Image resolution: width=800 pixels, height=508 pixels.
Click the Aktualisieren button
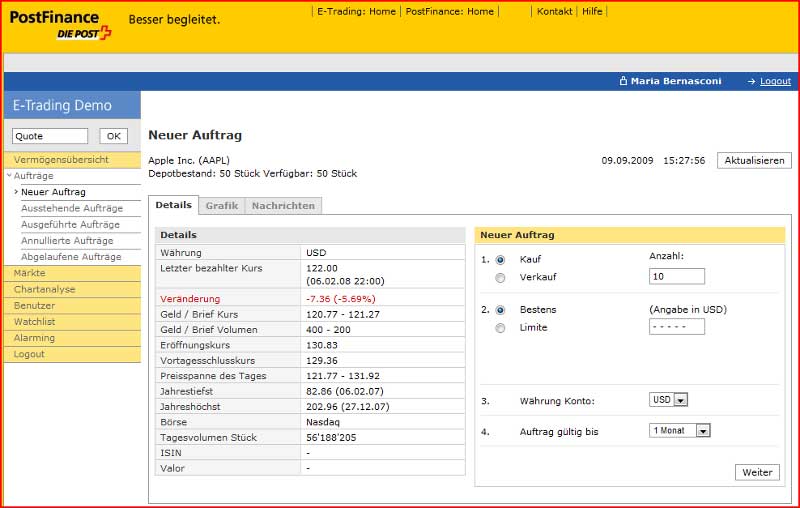click(x=754, y=160)
